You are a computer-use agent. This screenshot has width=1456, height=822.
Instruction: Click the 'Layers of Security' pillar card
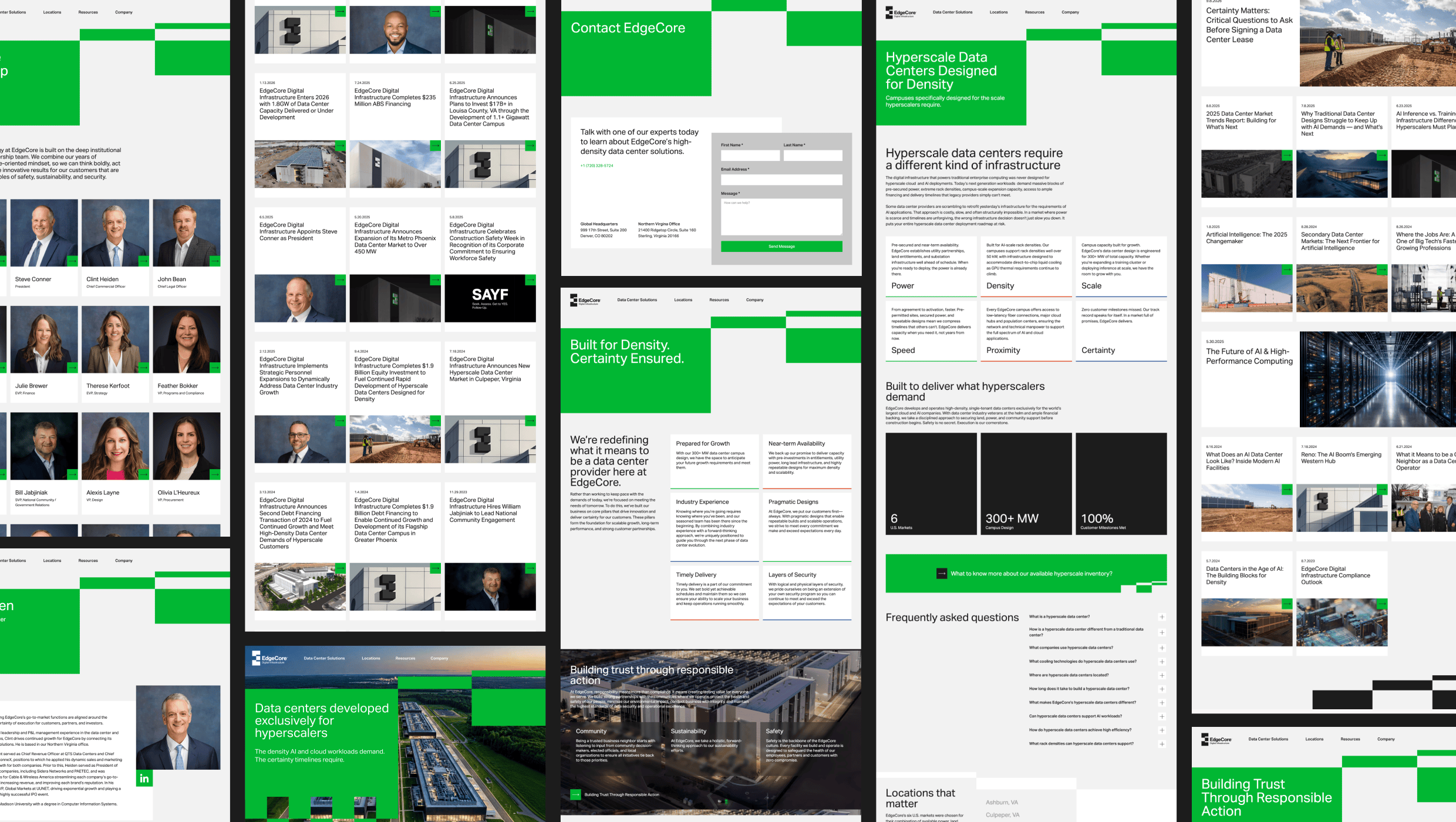coord(807,592)
